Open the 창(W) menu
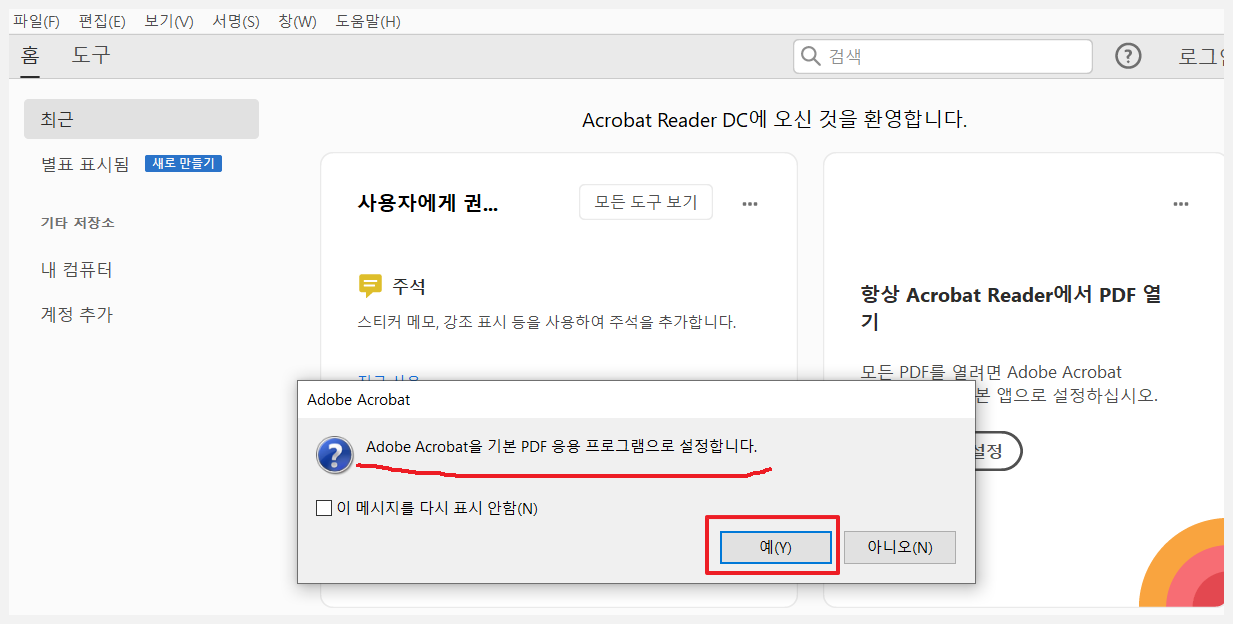Screen dimensions: 1233x624 pyautogui.click(x=297, y=21)
